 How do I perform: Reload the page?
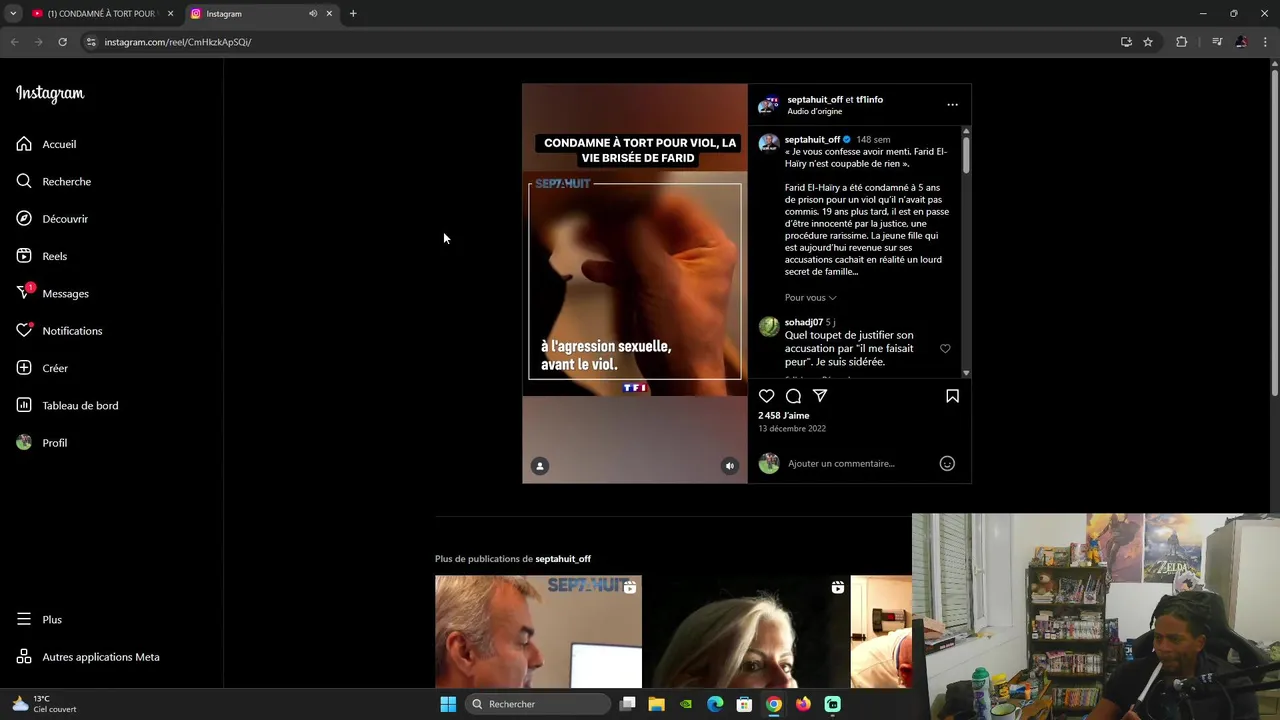click(62, 42)
